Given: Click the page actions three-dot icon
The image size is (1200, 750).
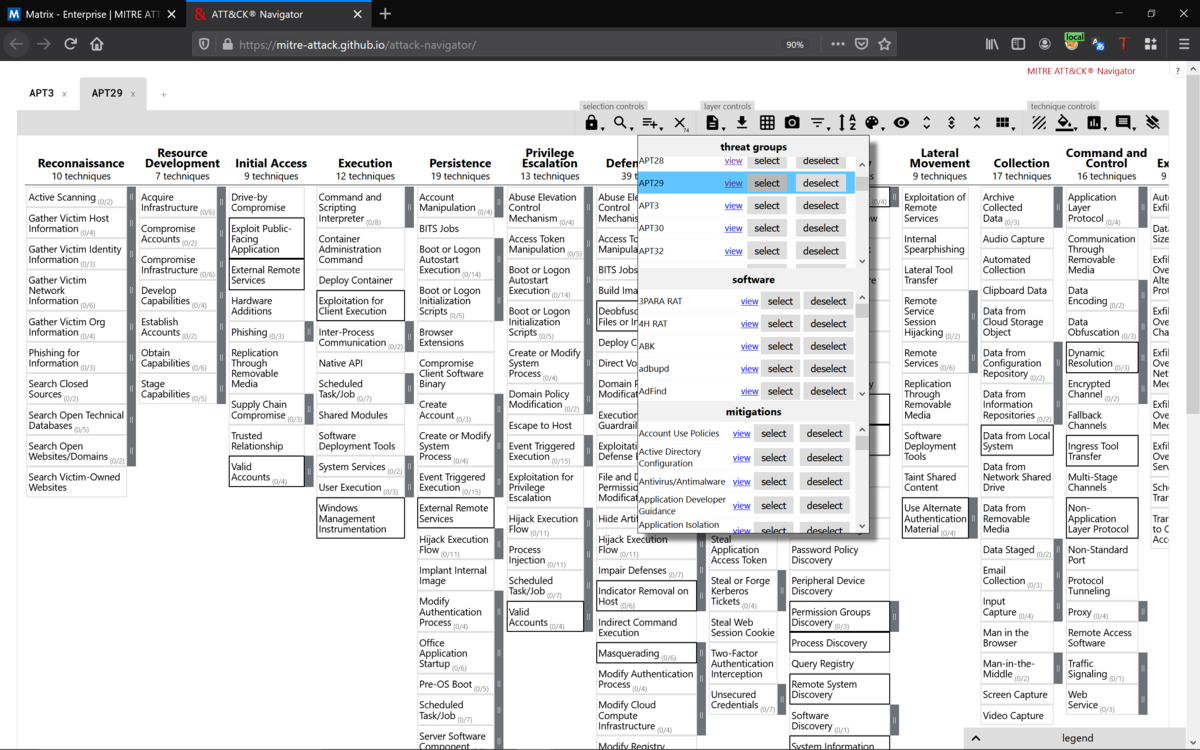Looking at the screenshot, I should [x=838, y=44].
